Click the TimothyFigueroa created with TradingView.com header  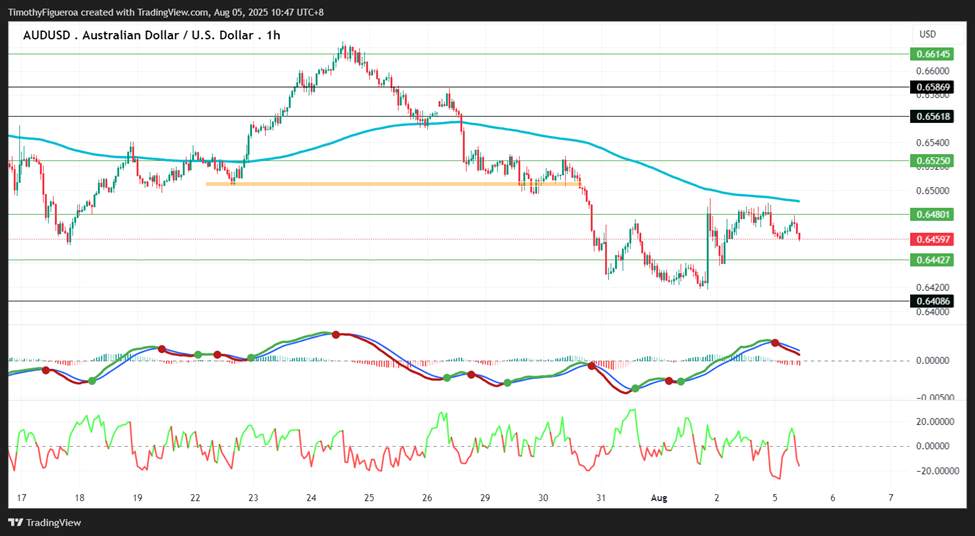click(165, 12)
